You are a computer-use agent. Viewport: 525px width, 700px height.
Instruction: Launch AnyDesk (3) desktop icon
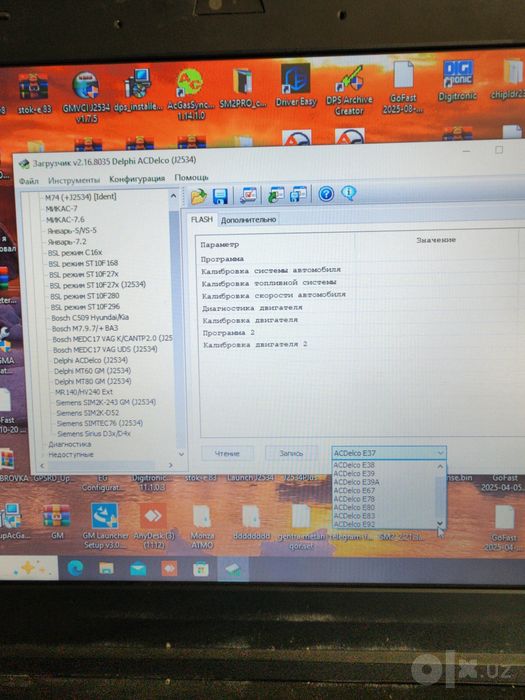154,526
